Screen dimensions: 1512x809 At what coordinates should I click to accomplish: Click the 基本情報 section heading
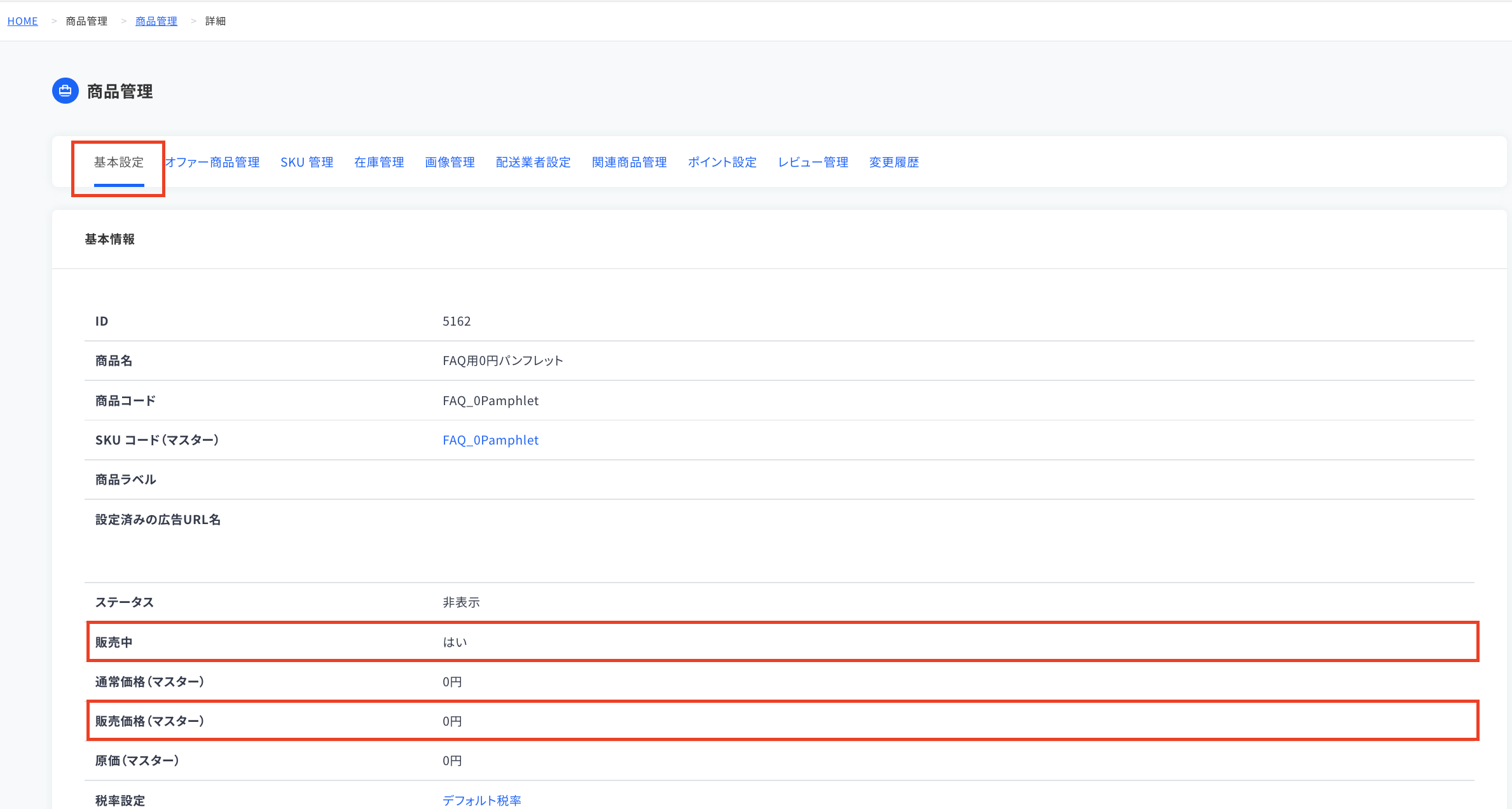110,239
